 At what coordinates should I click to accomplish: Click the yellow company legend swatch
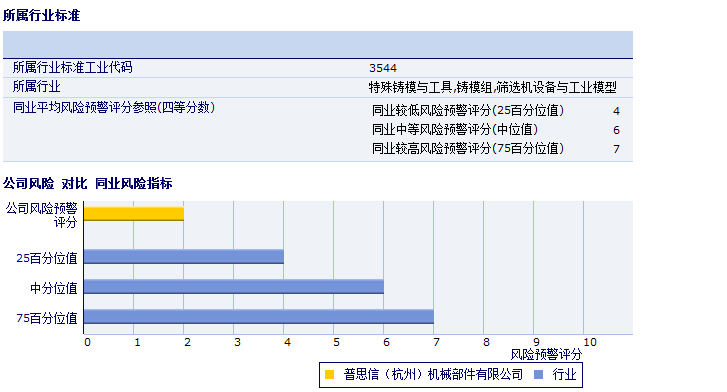(x=329, y=374)
